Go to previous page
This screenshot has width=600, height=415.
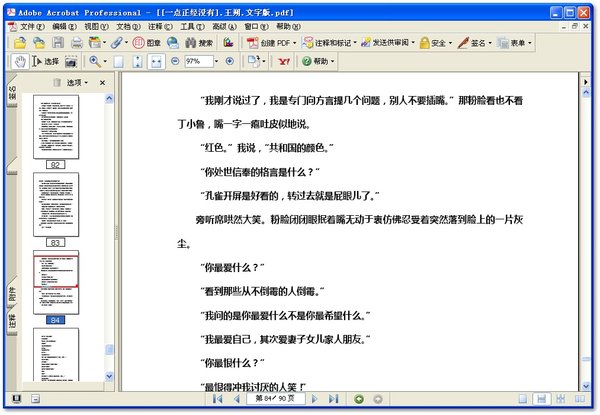[x=237, y=399]
